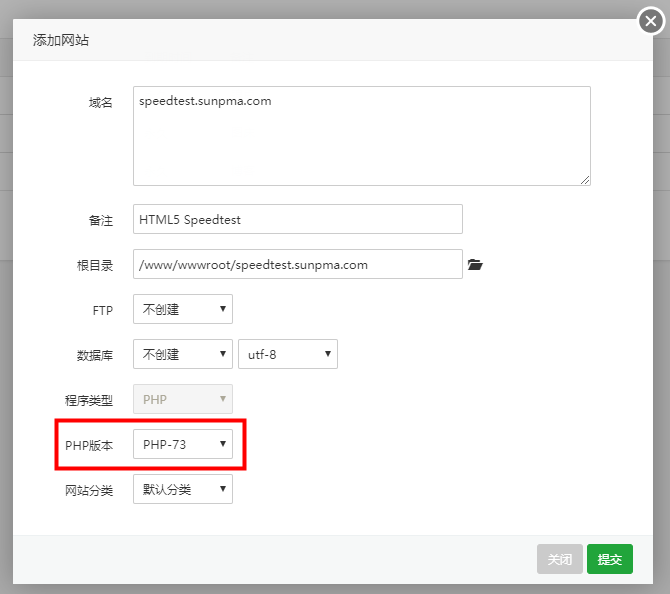Viewport: 670px width, 594px height.
Task: Close the 添加网站 dialog with the X icon
Action: tap(651, 22)
